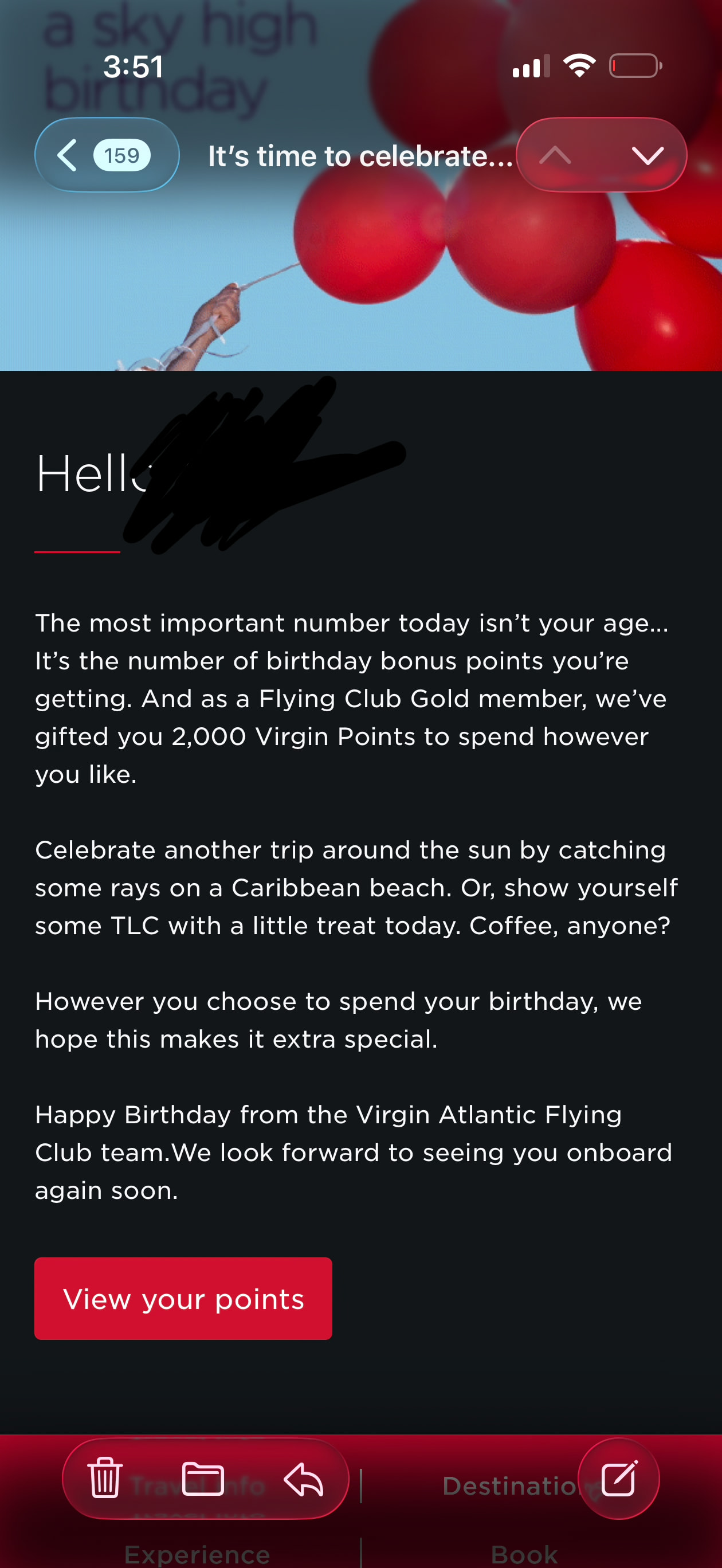Move the message using the folder icon
Viewport: 722px width, 1568px height.
coord(203,1478)
